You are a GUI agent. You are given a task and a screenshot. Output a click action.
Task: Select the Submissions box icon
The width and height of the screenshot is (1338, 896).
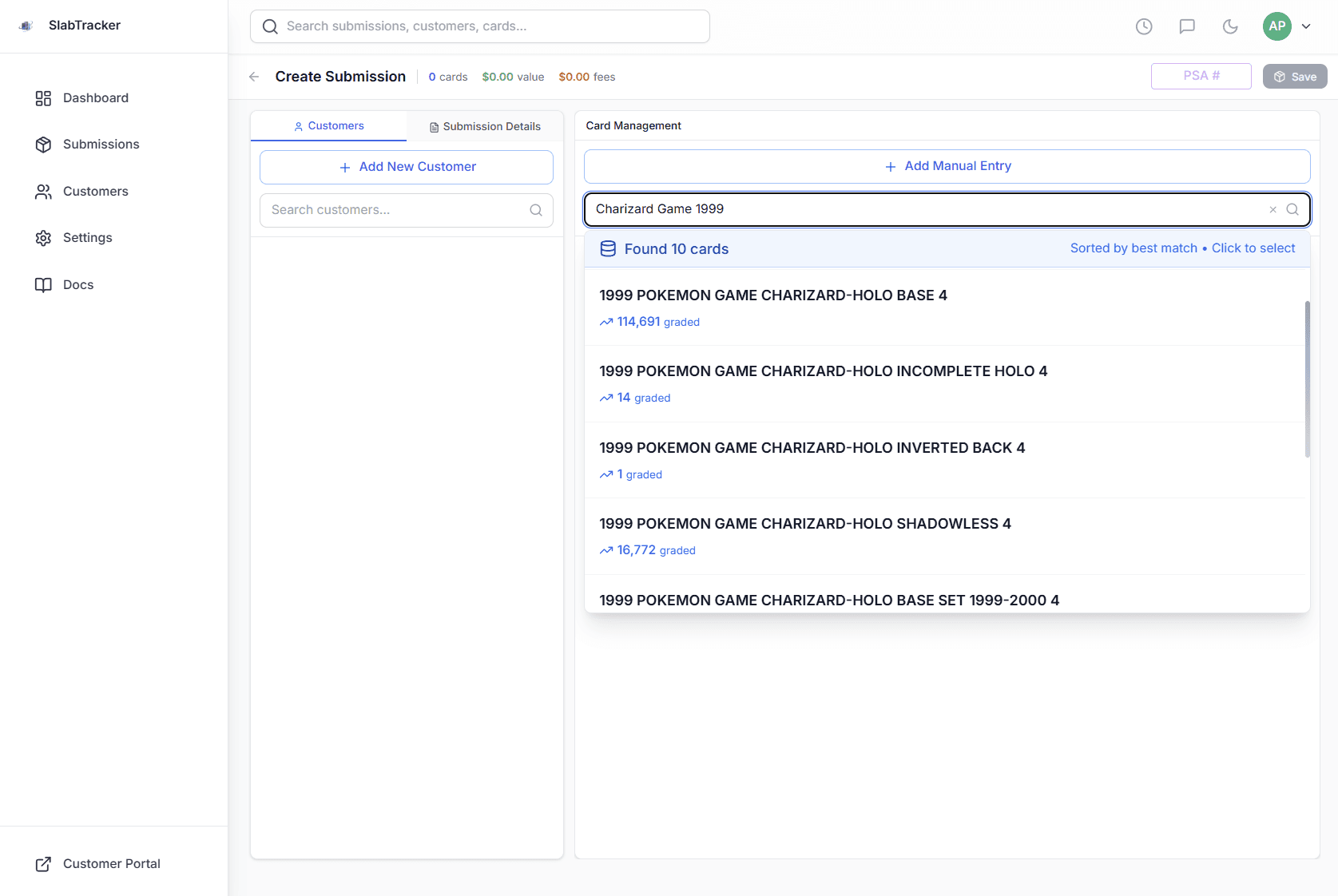pos(43,145)
